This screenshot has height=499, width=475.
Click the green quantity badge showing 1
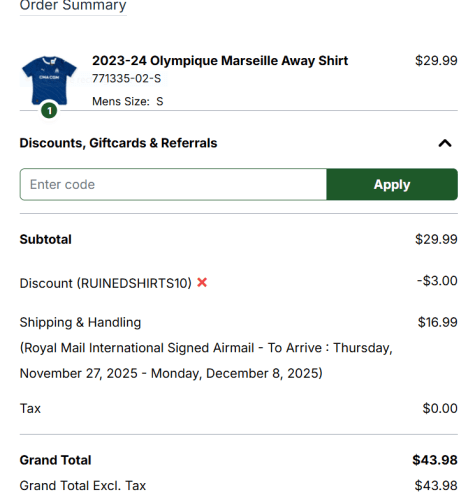coord(49,111)
